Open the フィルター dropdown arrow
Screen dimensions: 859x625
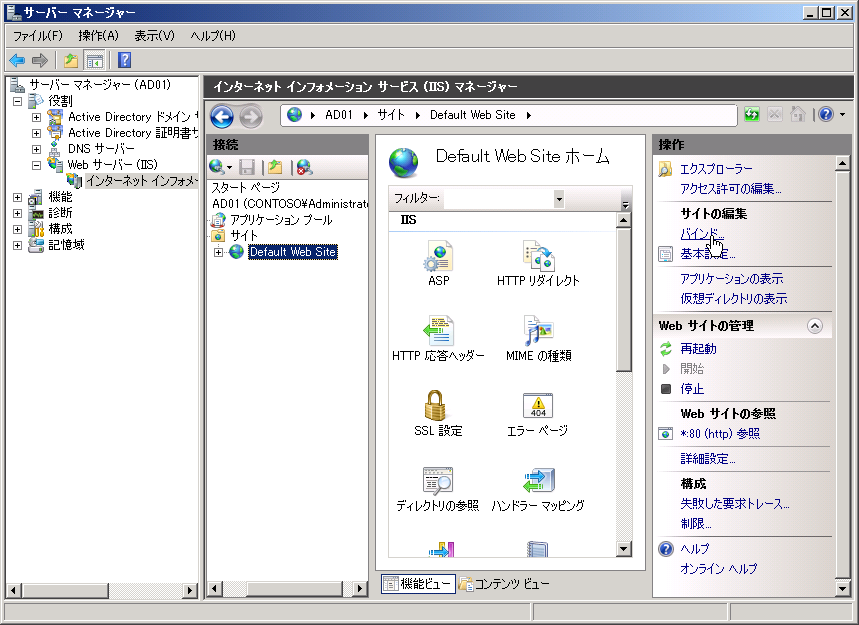click(559, 199)
